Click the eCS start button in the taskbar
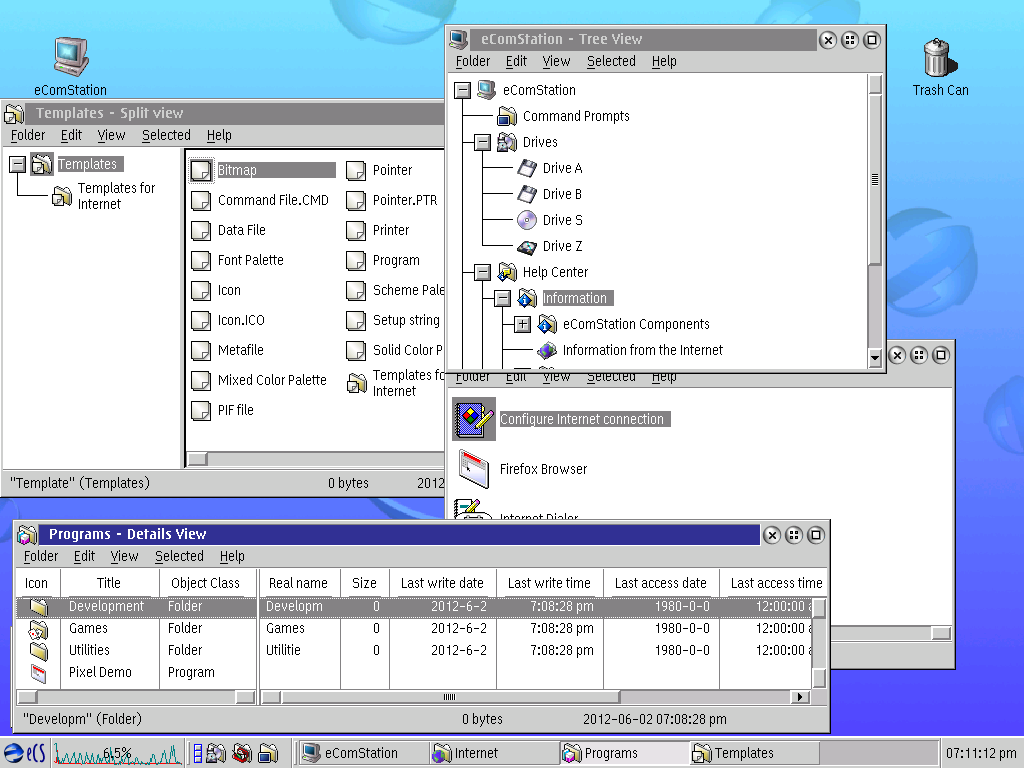 coord(24,753)
